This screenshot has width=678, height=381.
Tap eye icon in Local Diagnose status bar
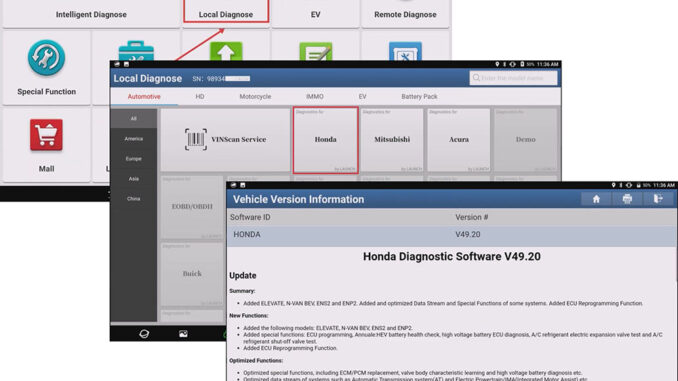click(512, 64)
